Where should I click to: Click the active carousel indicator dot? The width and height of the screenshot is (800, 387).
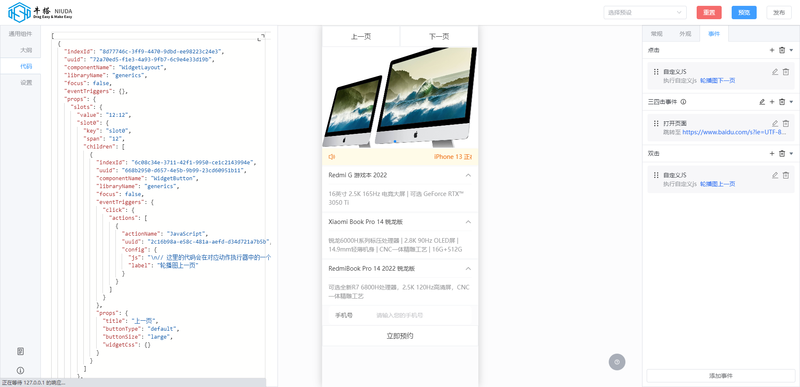point(396,142)
